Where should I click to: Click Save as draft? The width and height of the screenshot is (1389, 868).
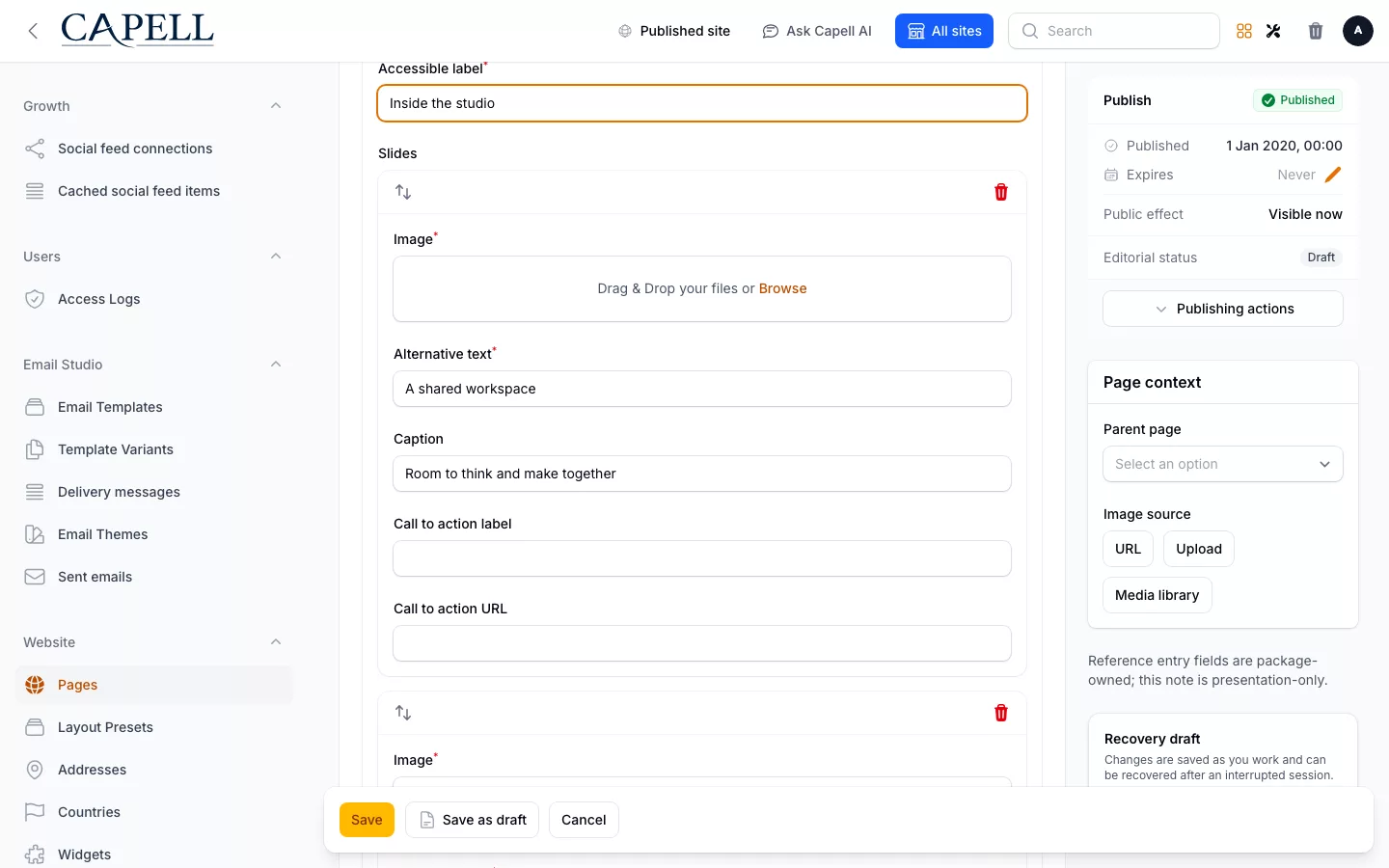[472, 820]
